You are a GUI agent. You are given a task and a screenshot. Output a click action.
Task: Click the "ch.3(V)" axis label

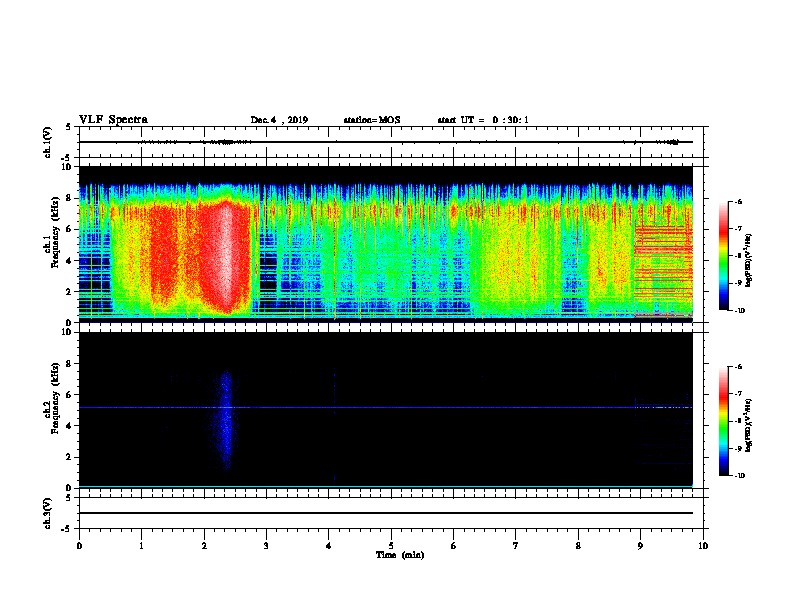pos(48,513)
